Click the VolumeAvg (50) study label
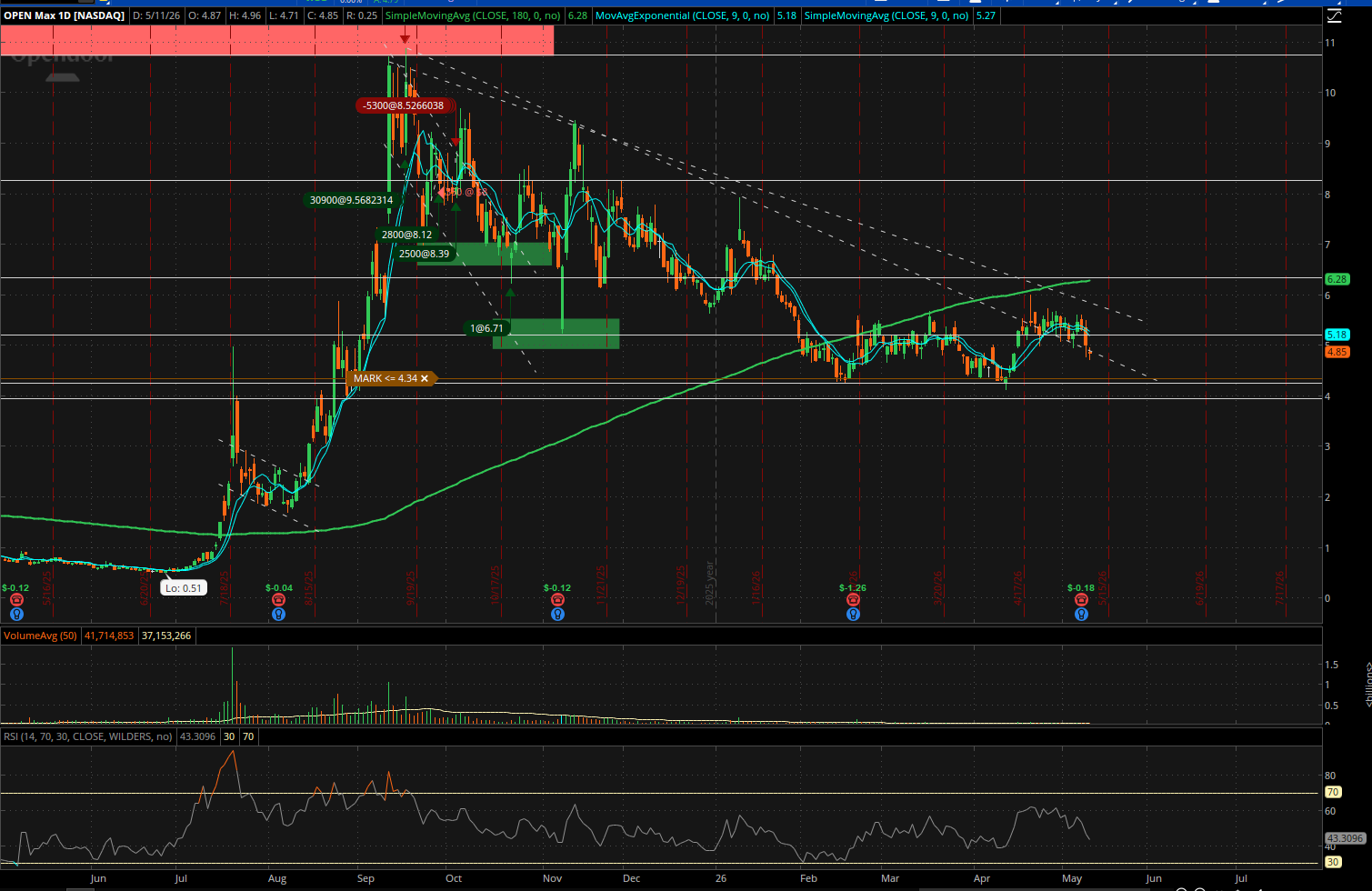 pos(40,636)
